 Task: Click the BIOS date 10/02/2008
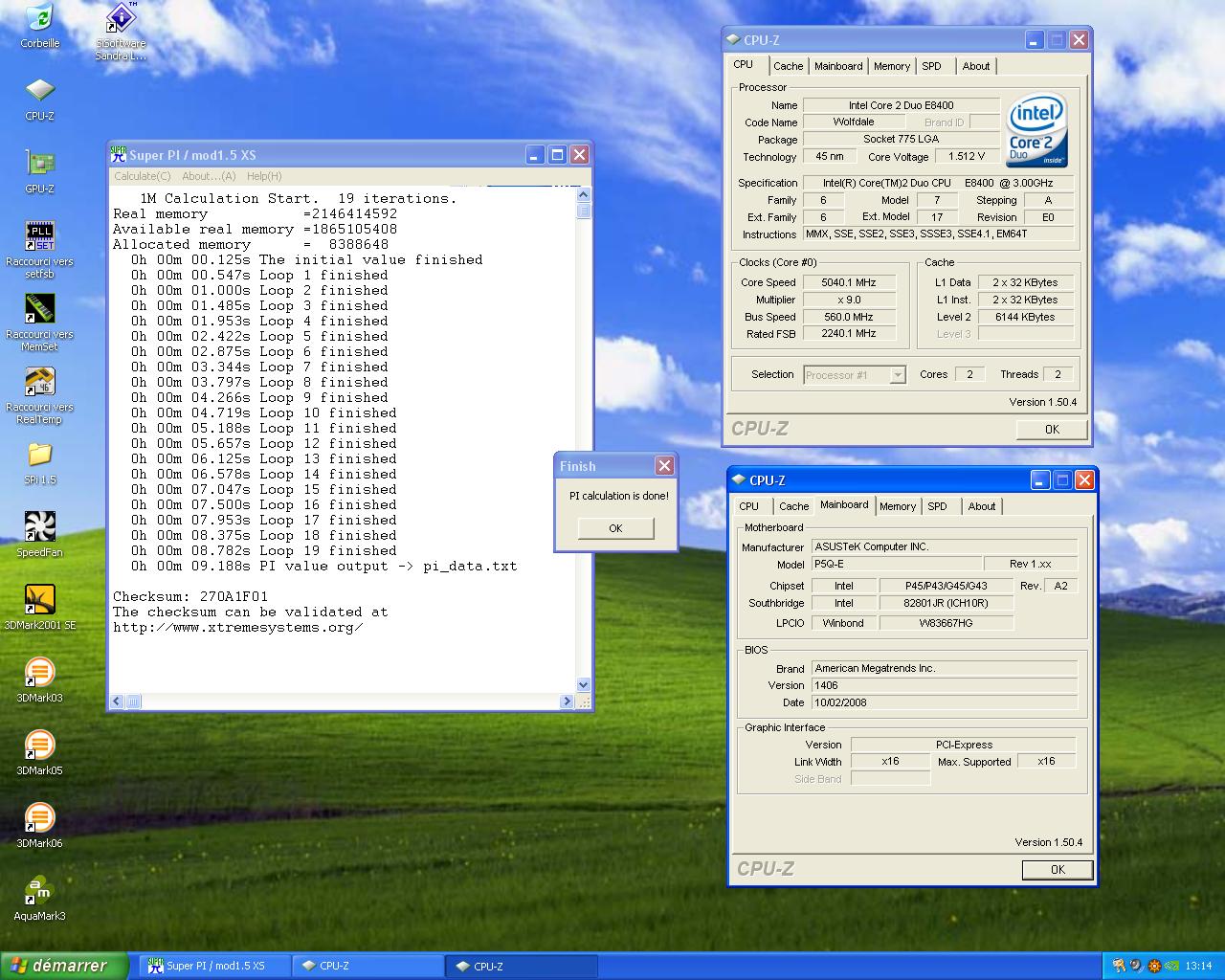point(945,702)
